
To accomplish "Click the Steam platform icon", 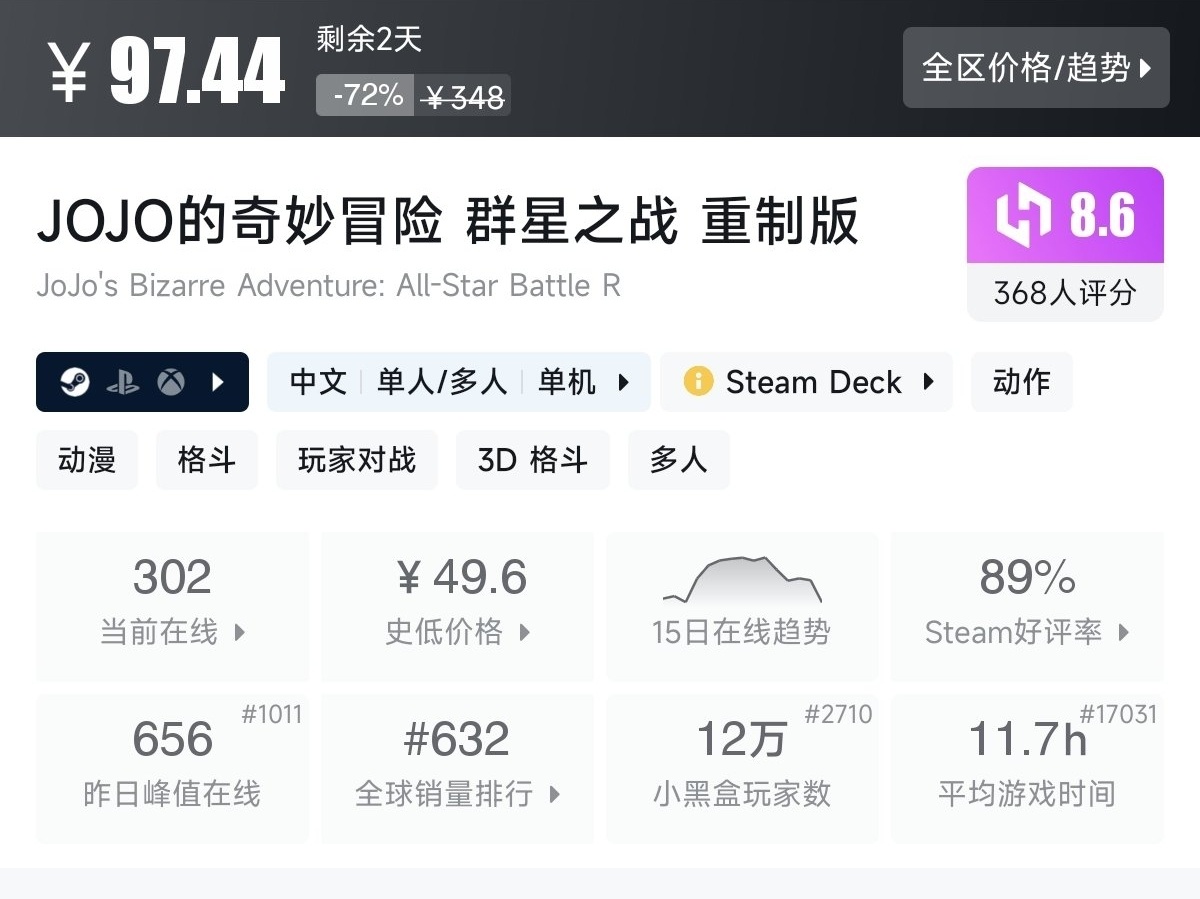I will (75, 382).
